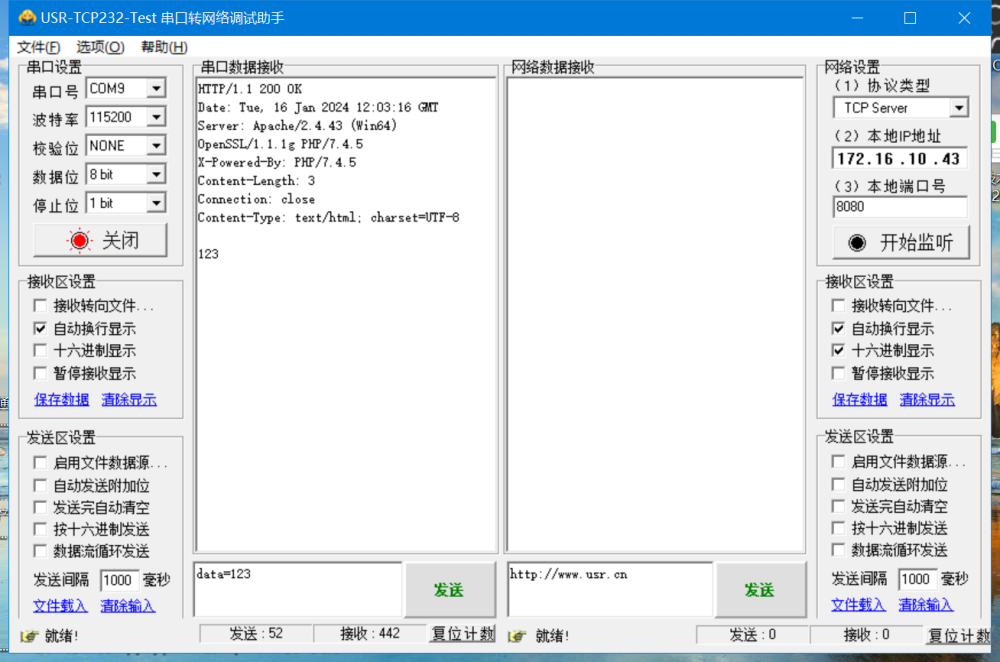Enable network 暂停接收显示 checkbox
1000x662 pixels.
coord(838,373)
